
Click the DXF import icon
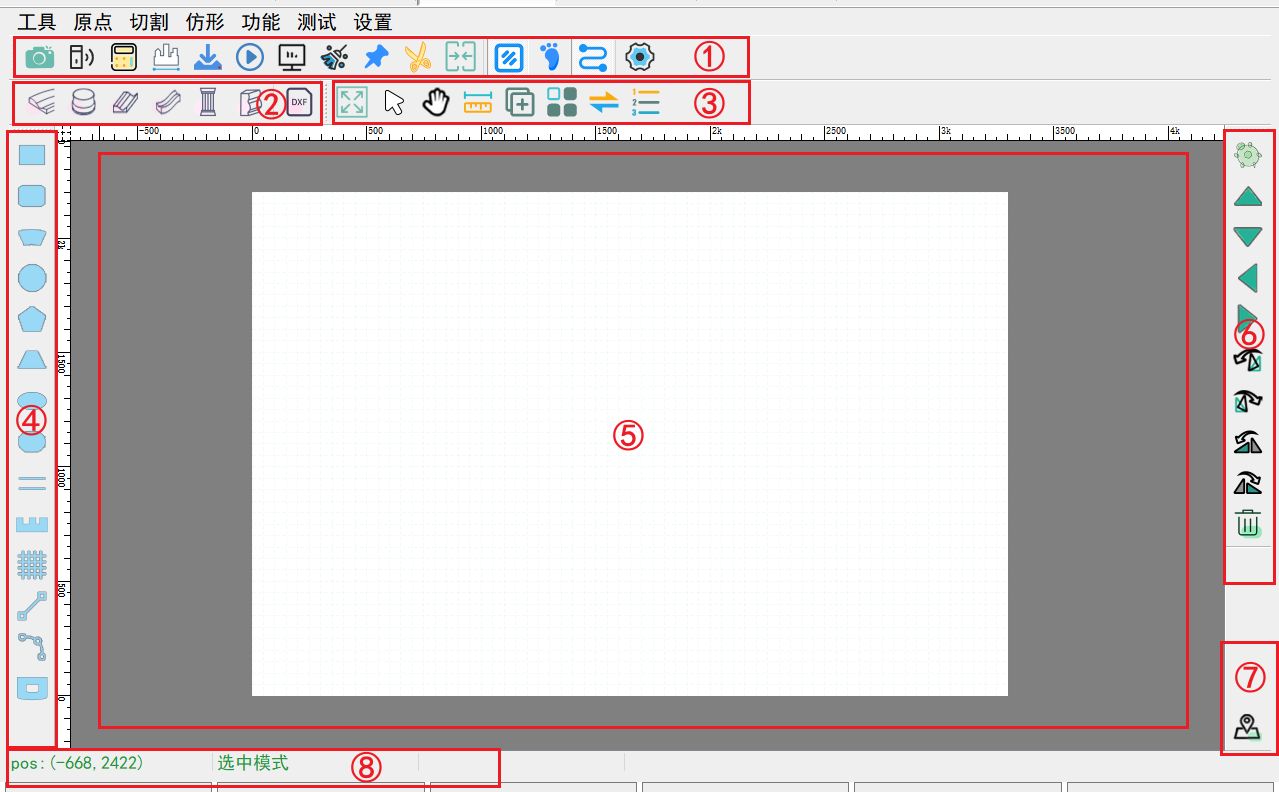(299, 102)
